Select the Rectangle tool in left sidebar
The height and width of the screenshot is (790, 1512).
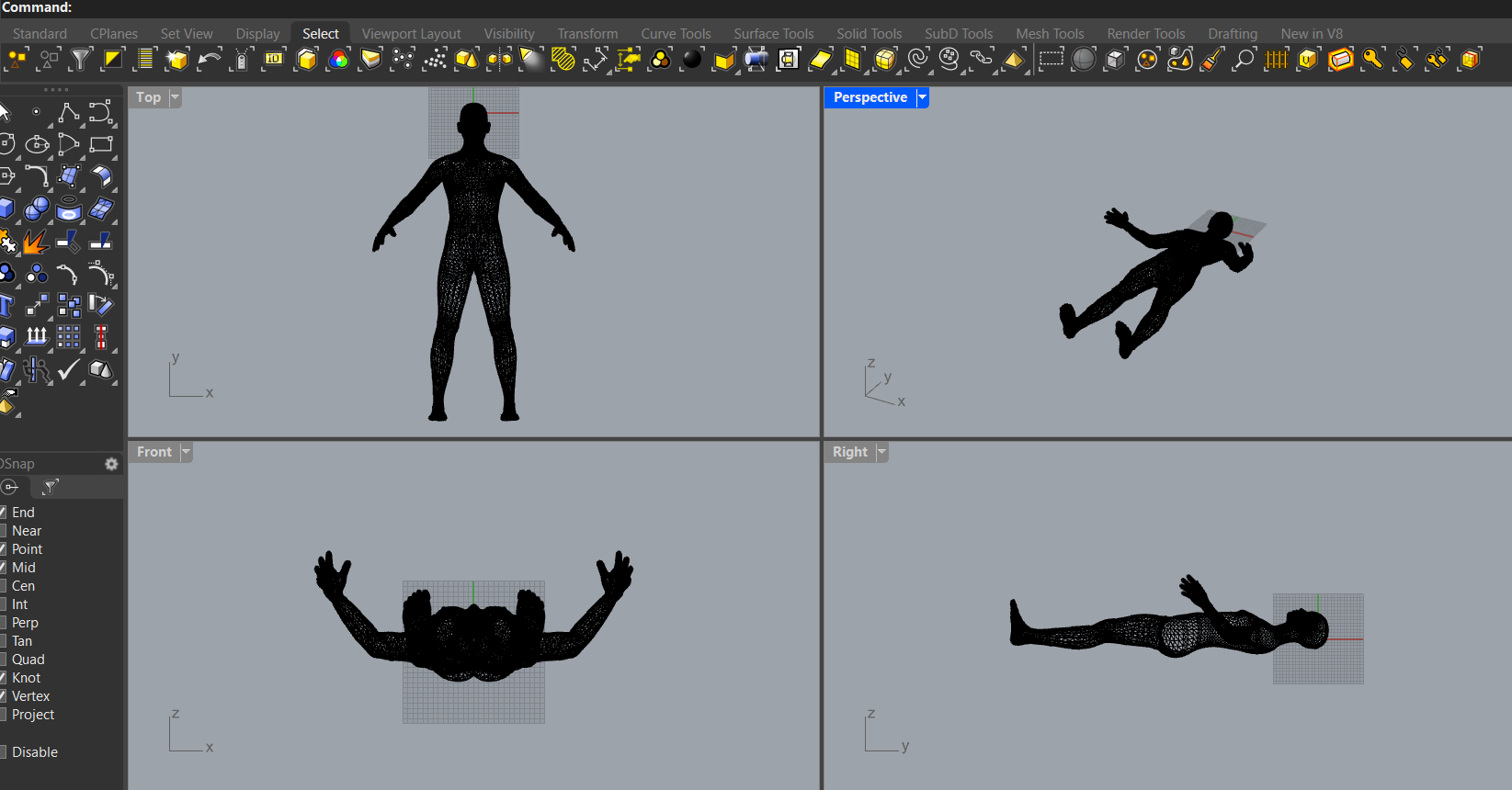[101, 144]
